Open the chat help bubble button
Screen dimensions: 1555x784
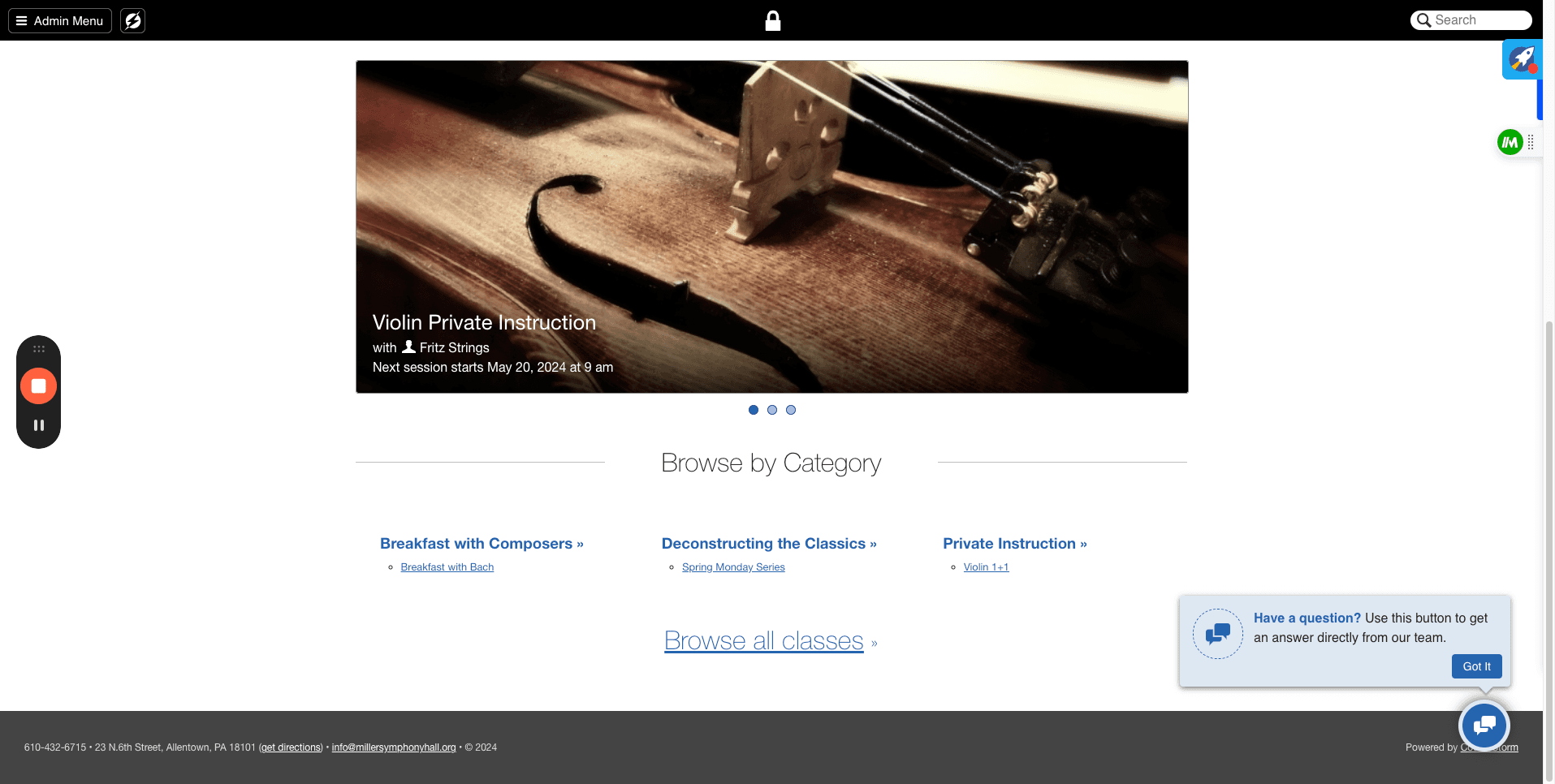click(x=1484, y=725)
